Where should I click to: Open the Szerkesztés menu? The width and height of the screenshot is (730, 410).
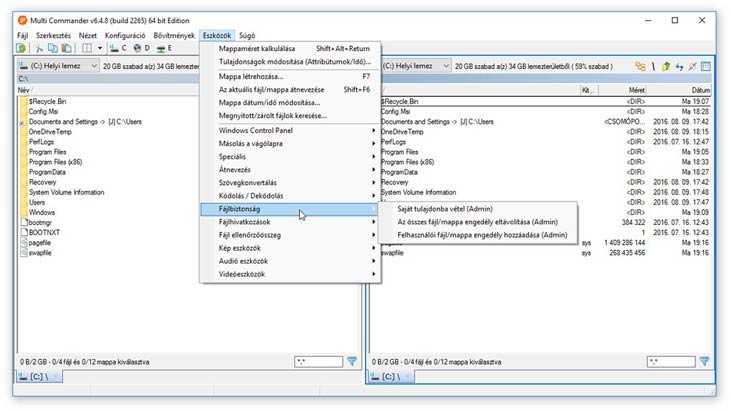54,35
